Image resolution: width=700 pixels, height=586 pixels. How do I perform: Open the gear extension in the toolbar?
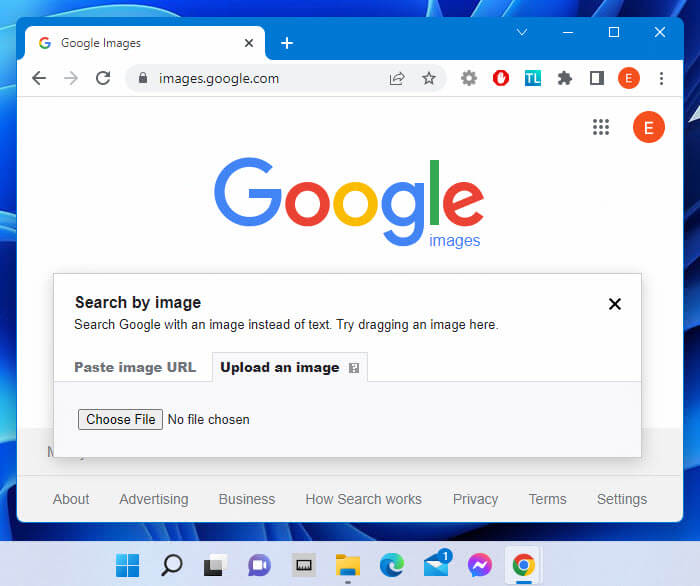click(x=469, y=79)
